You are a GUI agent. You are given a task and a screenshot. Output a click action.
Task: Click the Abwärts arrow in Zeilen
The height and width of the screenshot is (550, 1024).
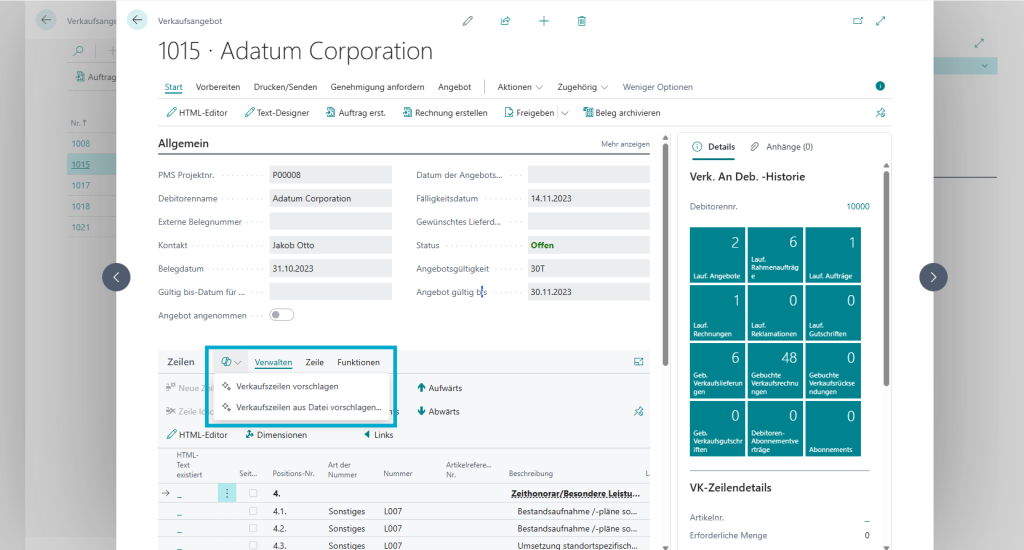point(438,412)
